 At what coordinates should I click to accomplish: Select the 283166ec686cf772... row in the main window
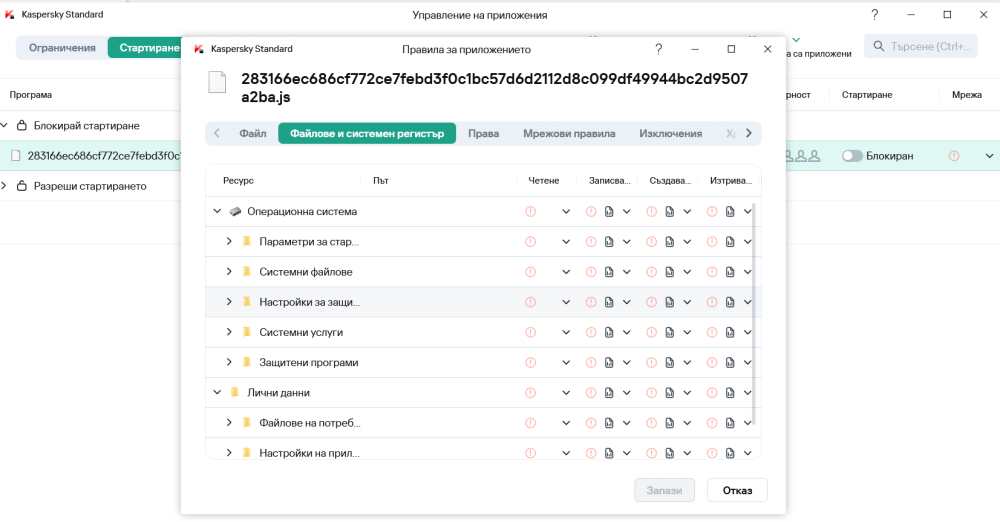point(91,156)
